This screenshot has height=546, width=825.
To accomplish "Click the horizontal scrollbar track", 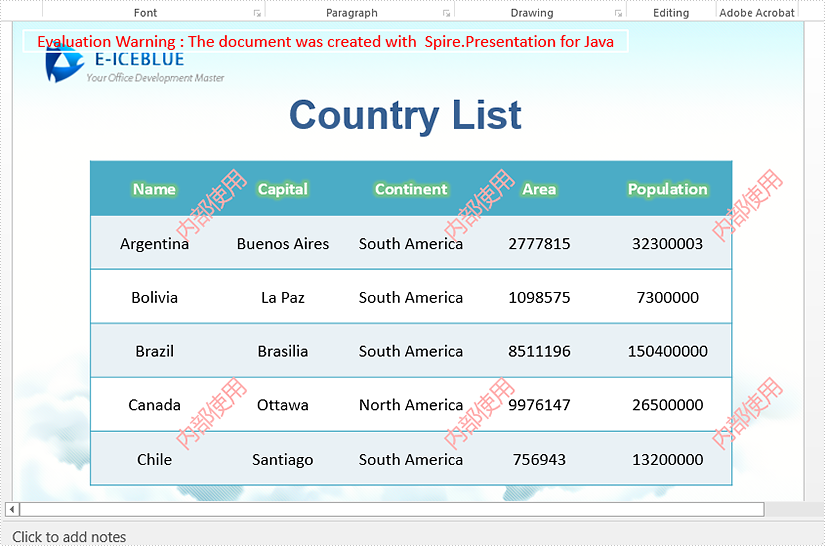I will click(392, 509).
